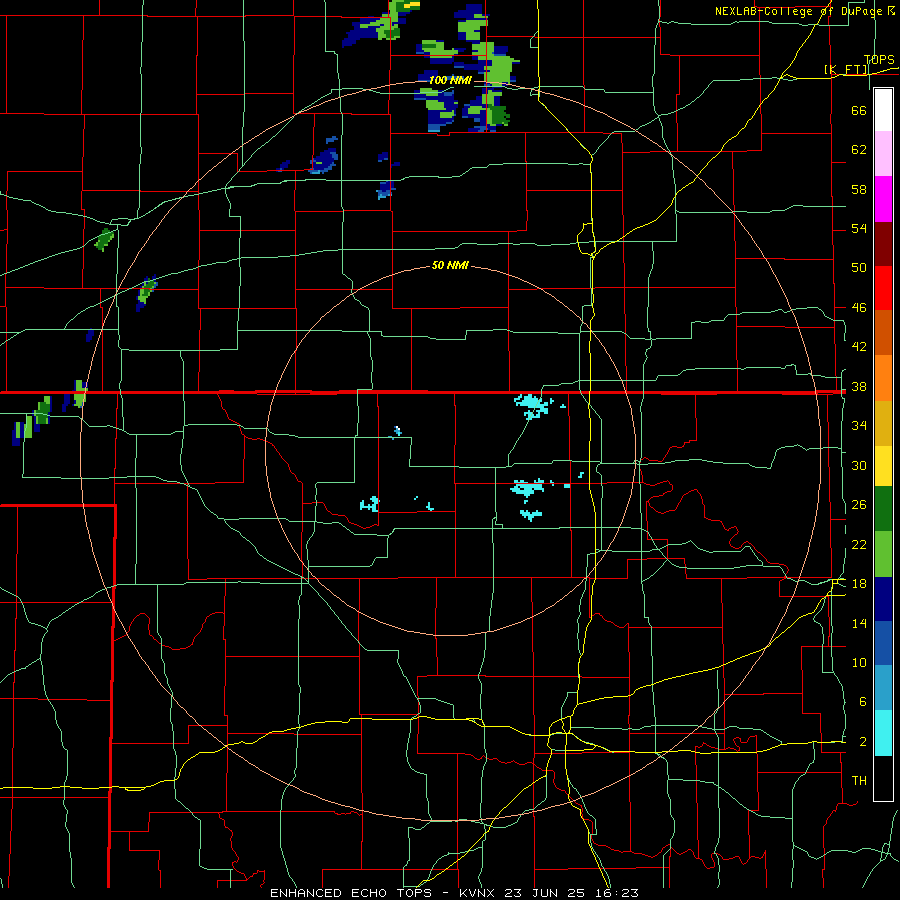Click the "50 NMI" range ring label

tap(450, 265)
